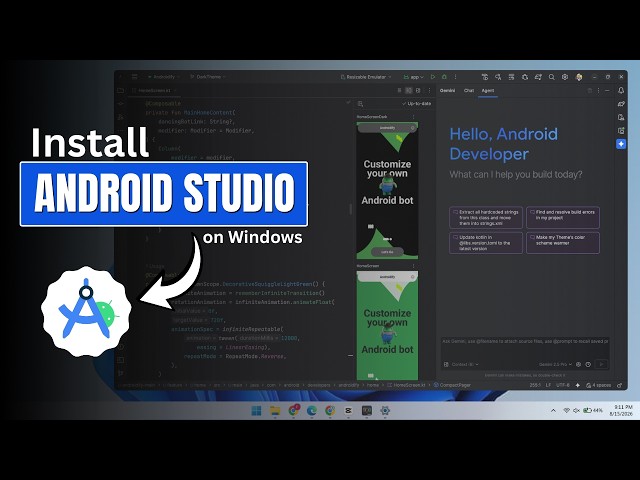Click HomeScreen.kt in the breadcrumb bar
Viewport: 640px width, 480px height.
tap(407, 385)
